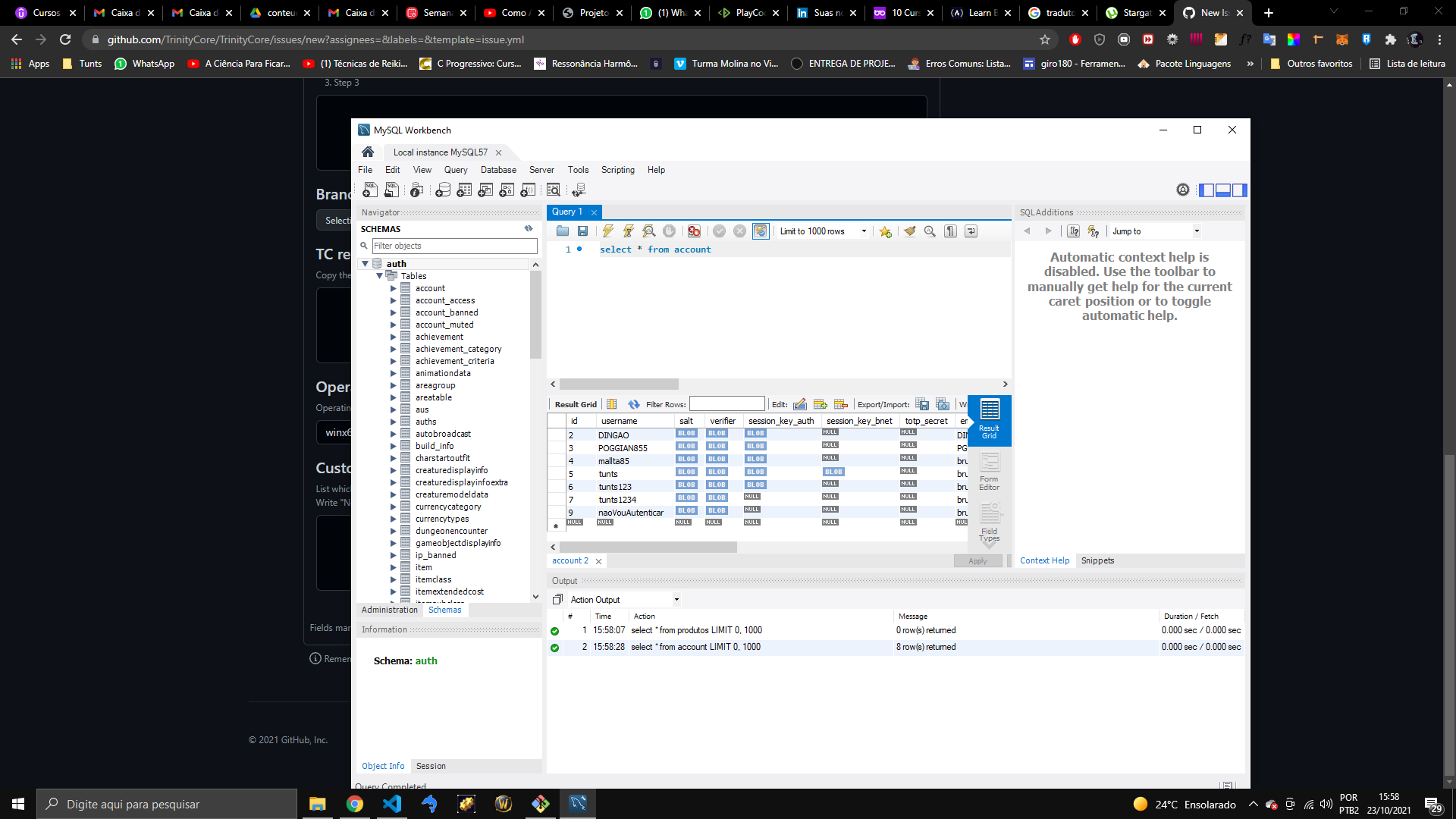
Task: Toggle auto-commit mode in the query toolbar
Action: point(761,231)
